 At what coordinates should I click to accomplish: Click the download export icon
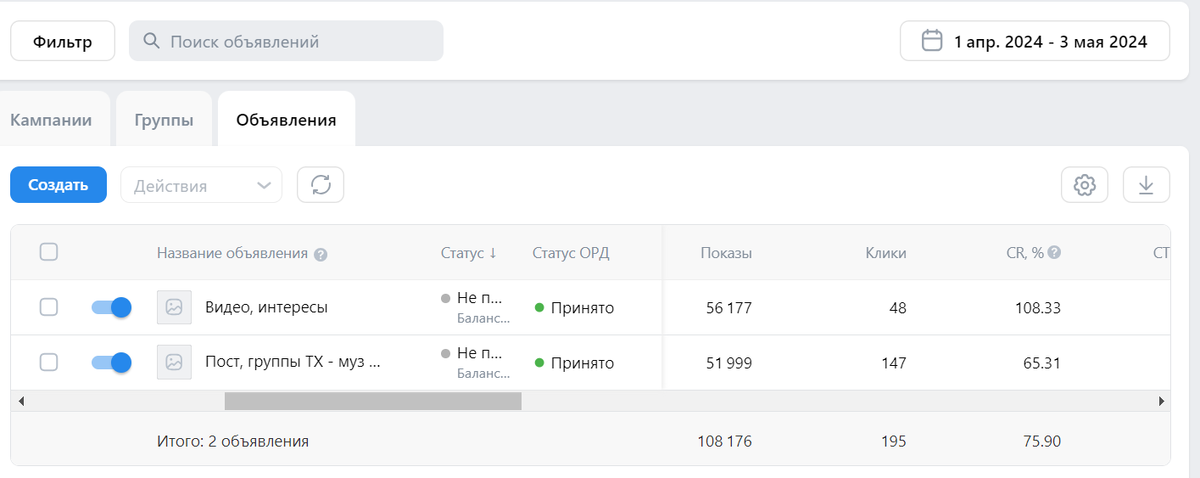pyautogui.click(x=1146, y=185)
